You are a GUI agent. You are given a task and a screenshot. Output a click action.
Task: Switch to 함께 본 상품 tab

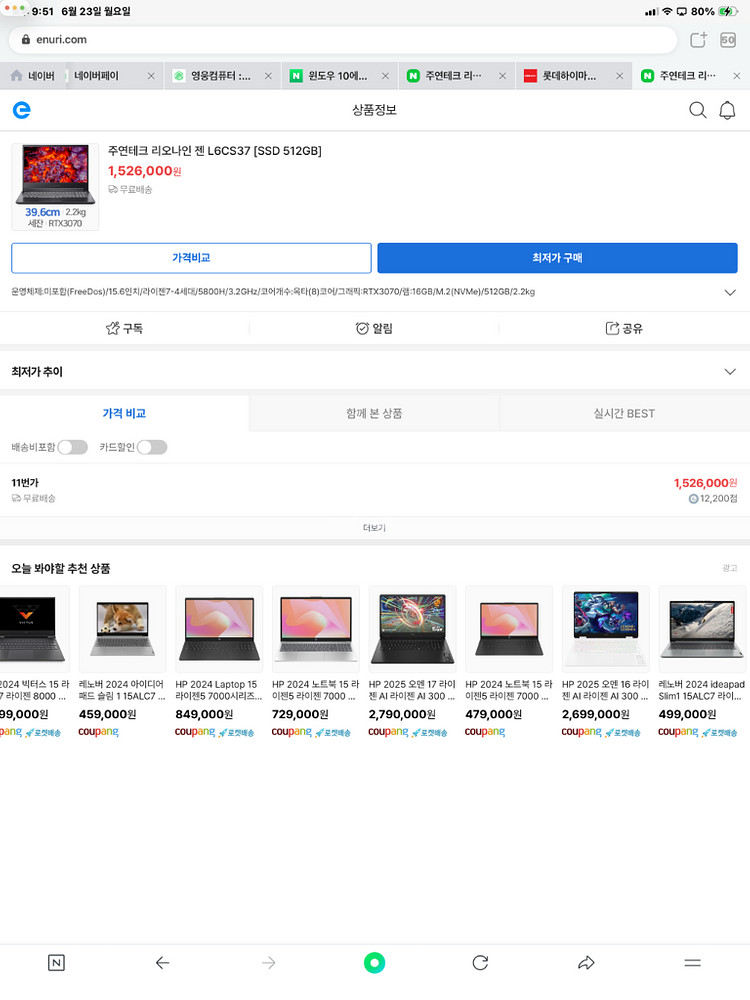(374, 413)
